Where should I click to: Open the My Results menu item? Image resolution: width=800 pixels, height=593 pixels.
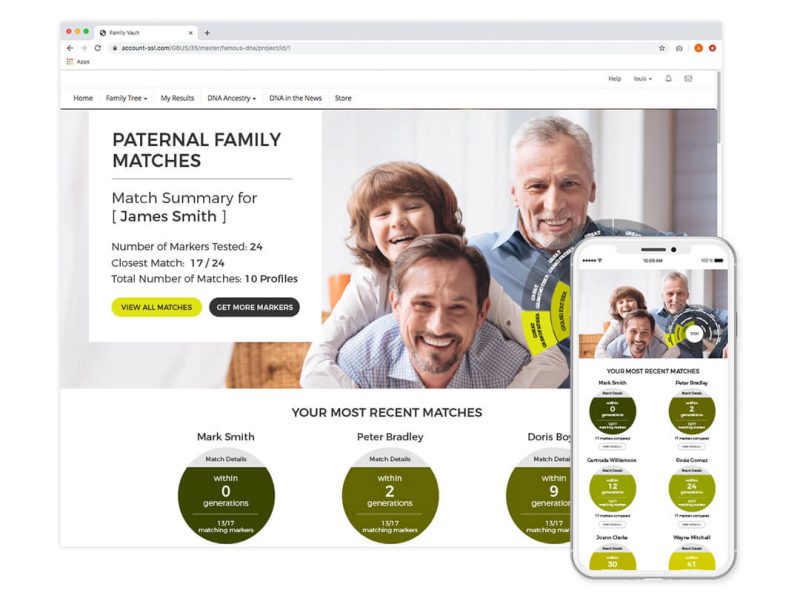click(177, 98)
